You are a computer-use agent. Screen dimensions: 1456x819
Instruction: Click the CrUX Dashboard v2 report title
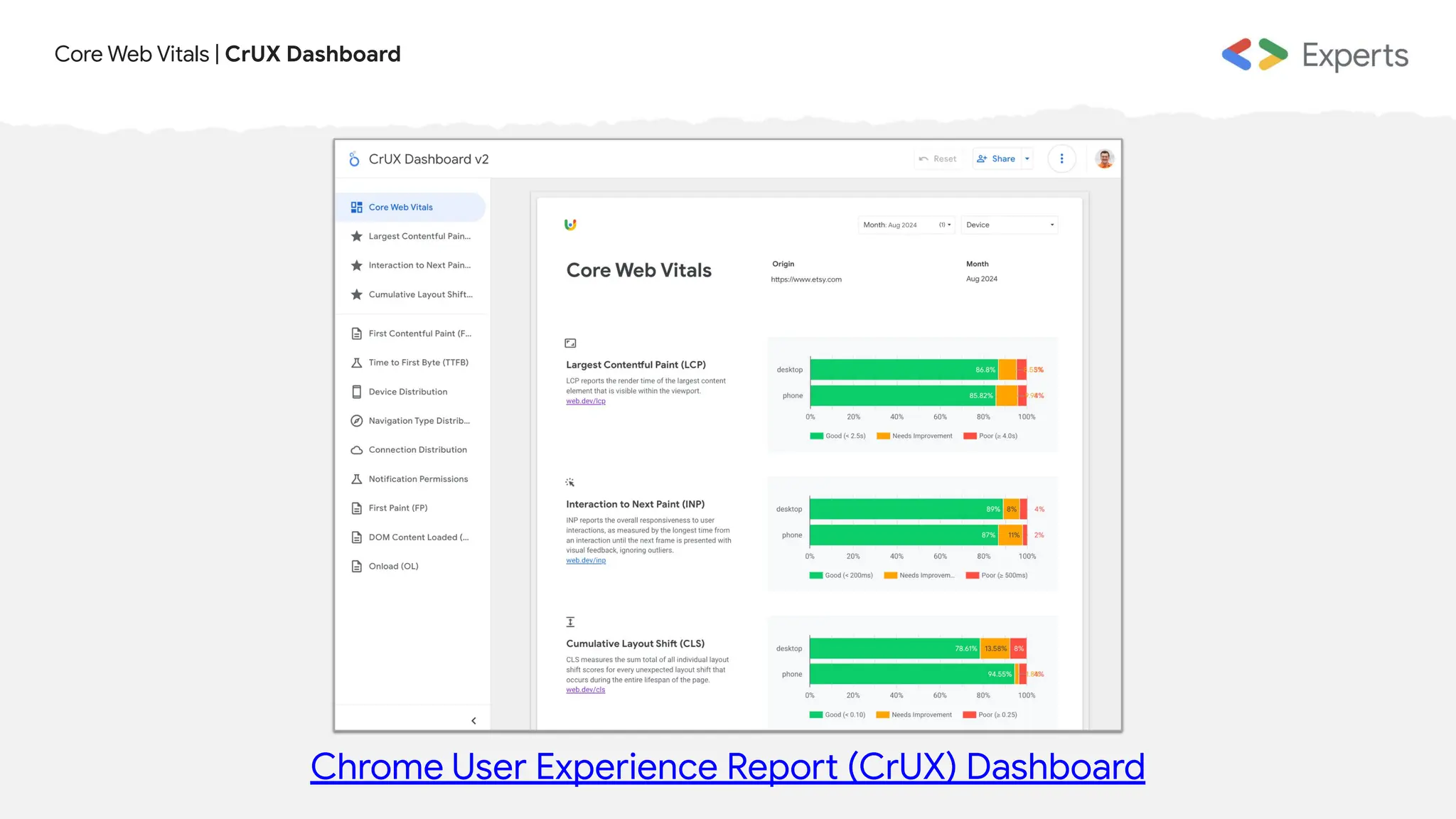click(429, 159)
